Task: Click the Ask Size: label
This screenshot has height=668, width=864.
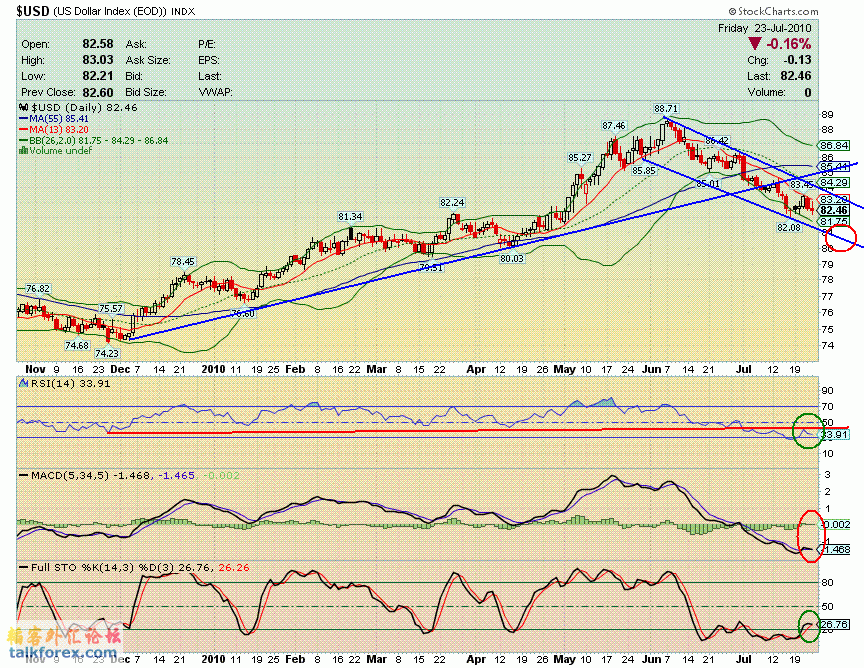Action: coord(148,60)
